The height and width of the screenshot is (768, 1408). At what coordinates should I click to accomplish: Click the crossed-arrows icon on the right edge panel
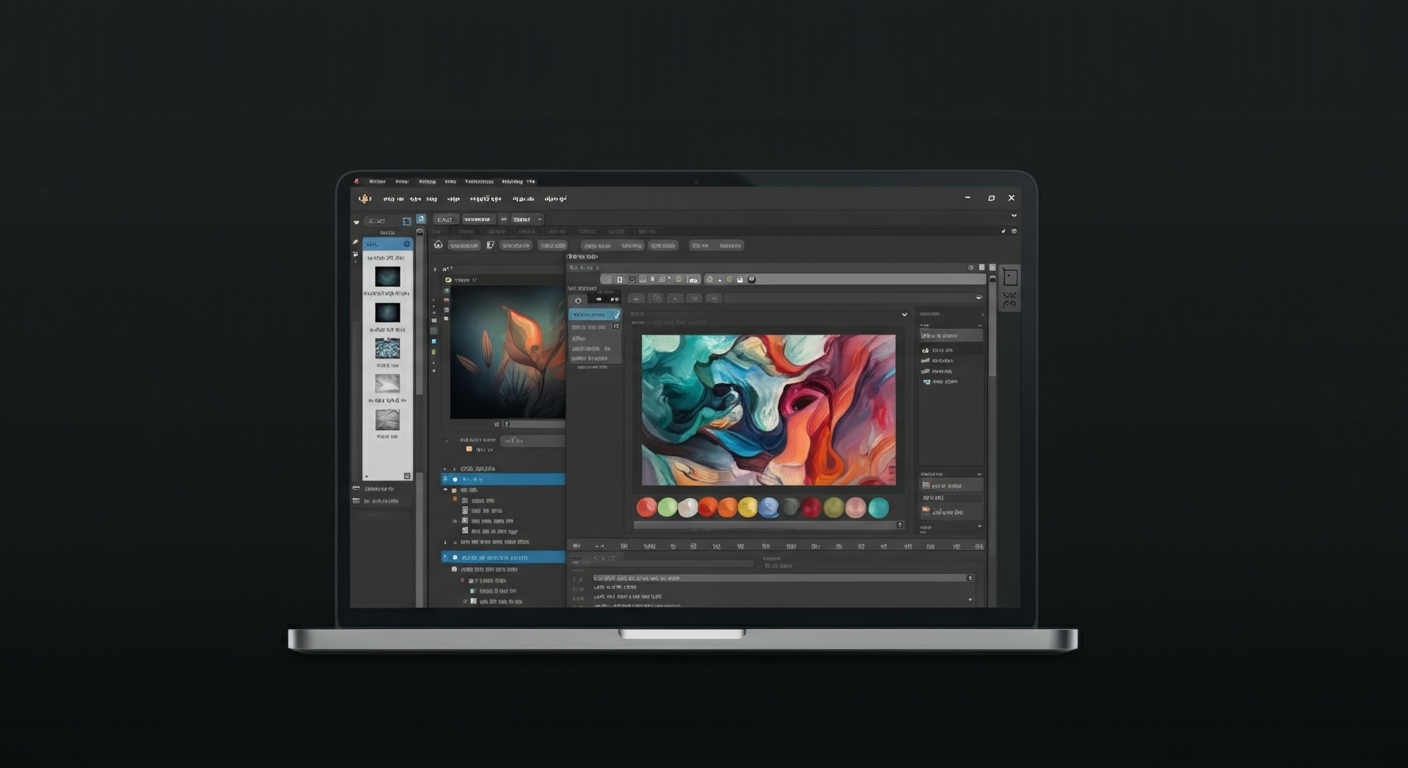click(1009, 299)
